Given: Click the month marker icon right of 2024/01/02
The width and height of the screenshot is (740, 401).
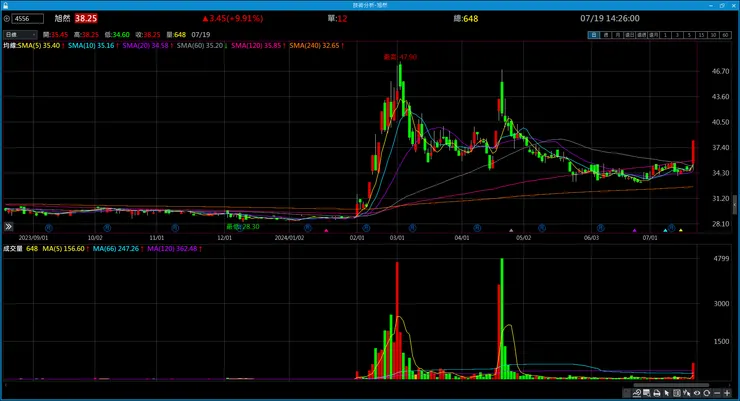Looking at the screenshot, I should point(308,228).
